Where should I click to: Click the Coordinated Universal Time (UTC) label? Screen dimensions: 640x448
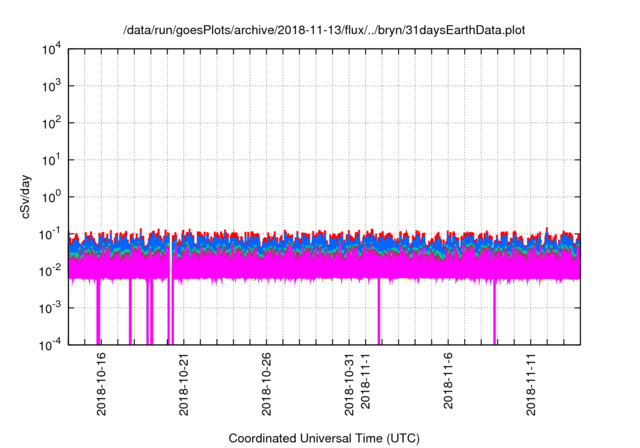[x=324, y=438]
